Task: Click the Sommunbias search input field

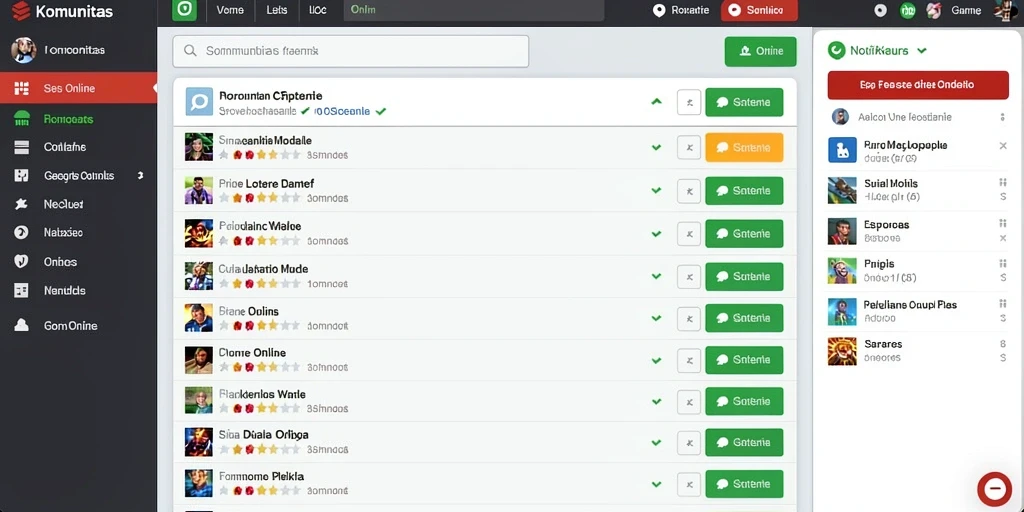Action: (351, 51)
